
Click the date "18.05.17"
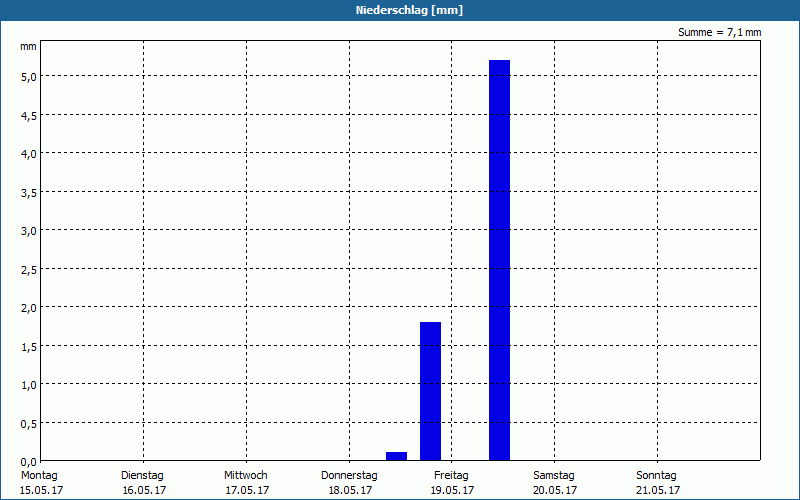coord(351,490)
